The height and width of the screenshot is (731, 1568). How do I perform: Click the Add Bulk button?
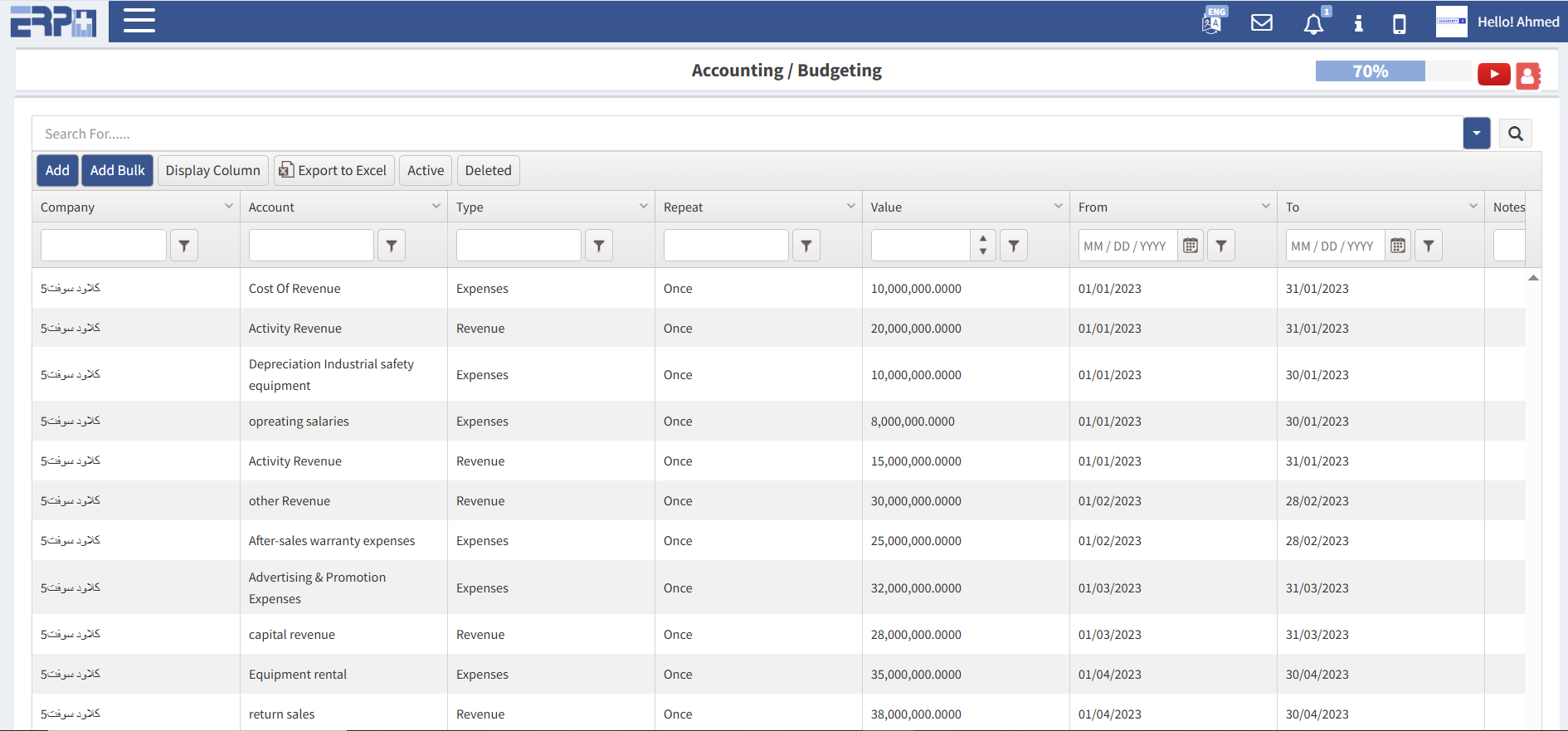117,170
